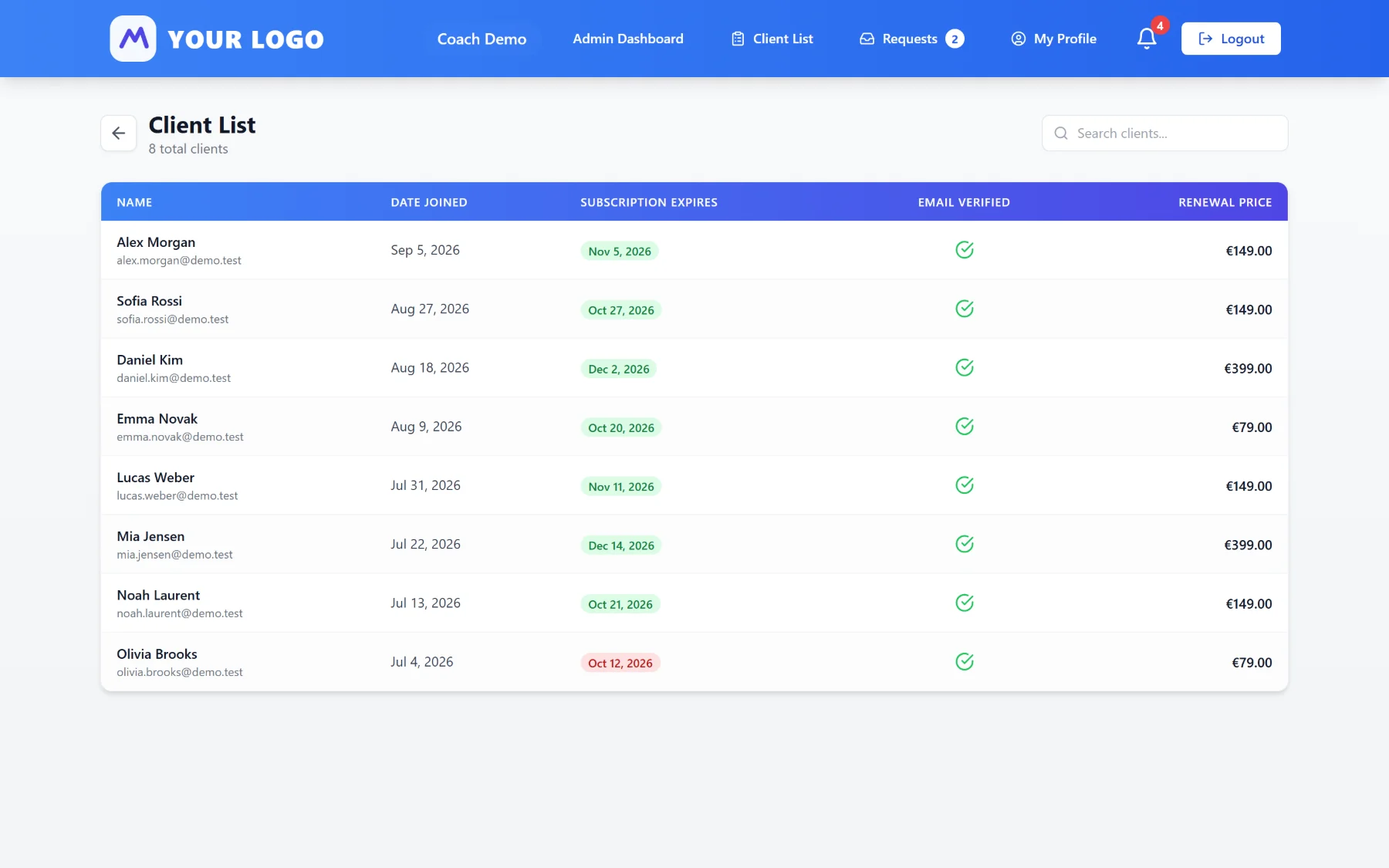Click the Jul 31, 2026 join date
1389x868 pixels.
point(425,485)
